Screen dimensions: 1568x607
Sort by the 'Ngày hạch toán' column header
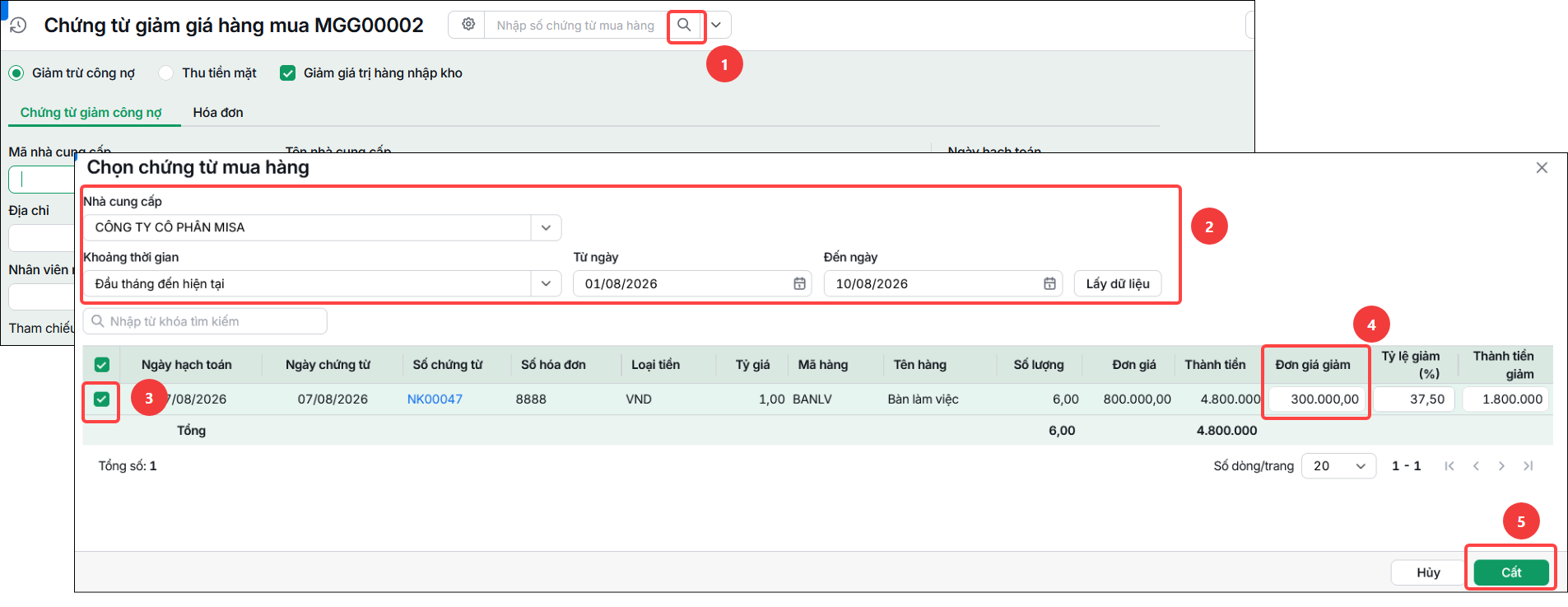187,365
